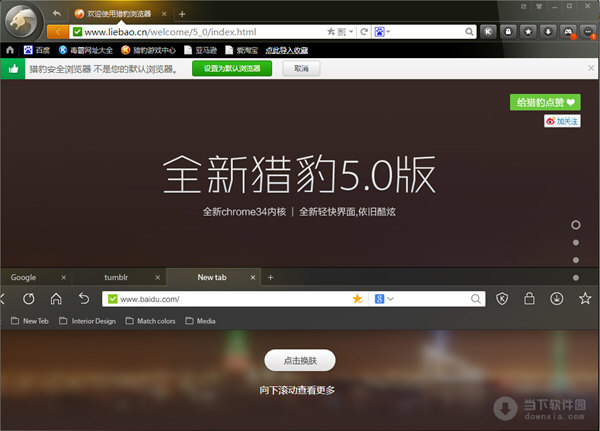Image resolution: width=600 pixels, height=431 pixels.
Task: Click the home icon in bookmarks bar
Action: 10,50
